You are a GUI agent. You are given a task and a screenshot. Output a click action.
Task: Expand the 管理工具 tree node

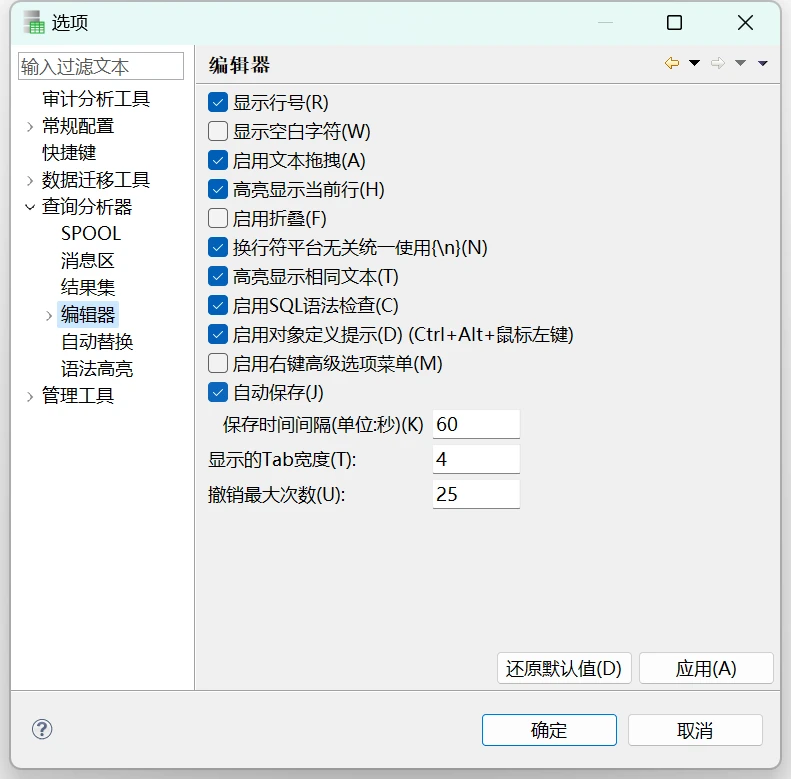click(30, 396)
